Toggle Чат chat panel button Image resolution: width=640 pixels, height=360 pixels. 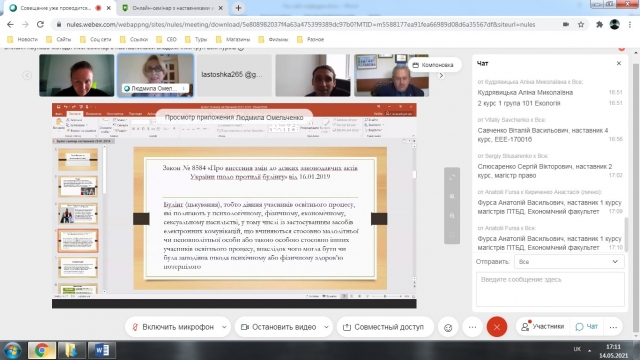click(x=587, y=327)
